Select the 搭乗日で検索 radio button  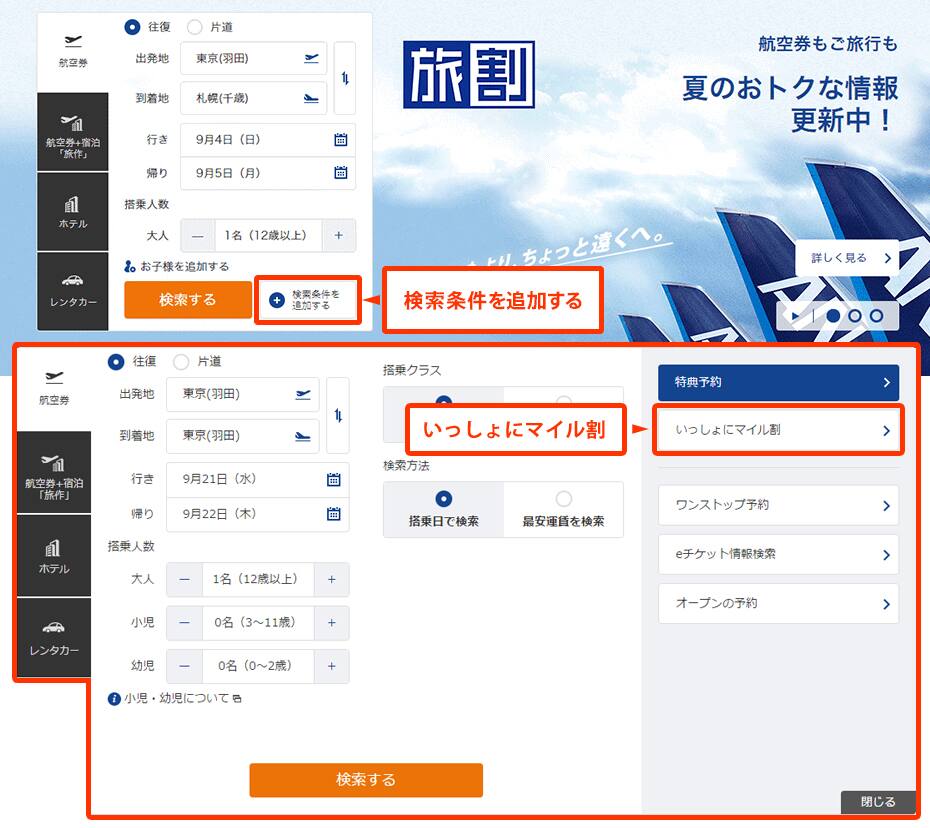point(444,499)
